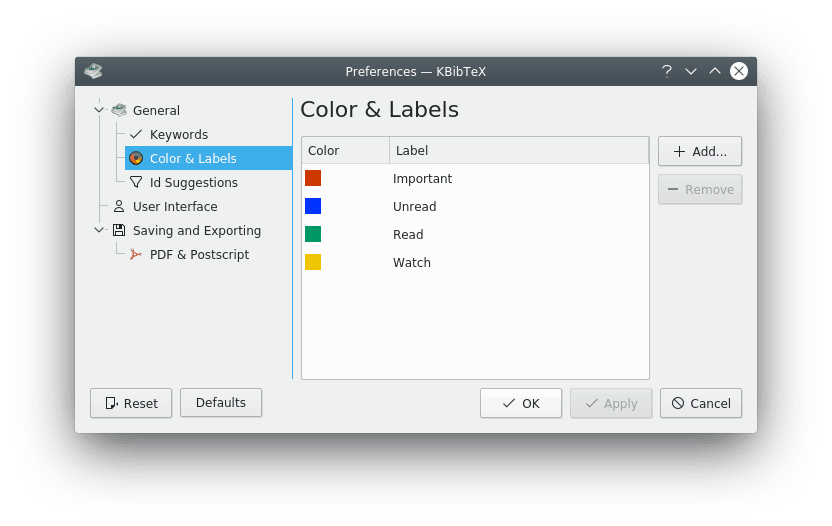Select the Color & Labels tree entry
Image resolution: width=832 pixels, height=526 pixels.
tap(209, 158)
